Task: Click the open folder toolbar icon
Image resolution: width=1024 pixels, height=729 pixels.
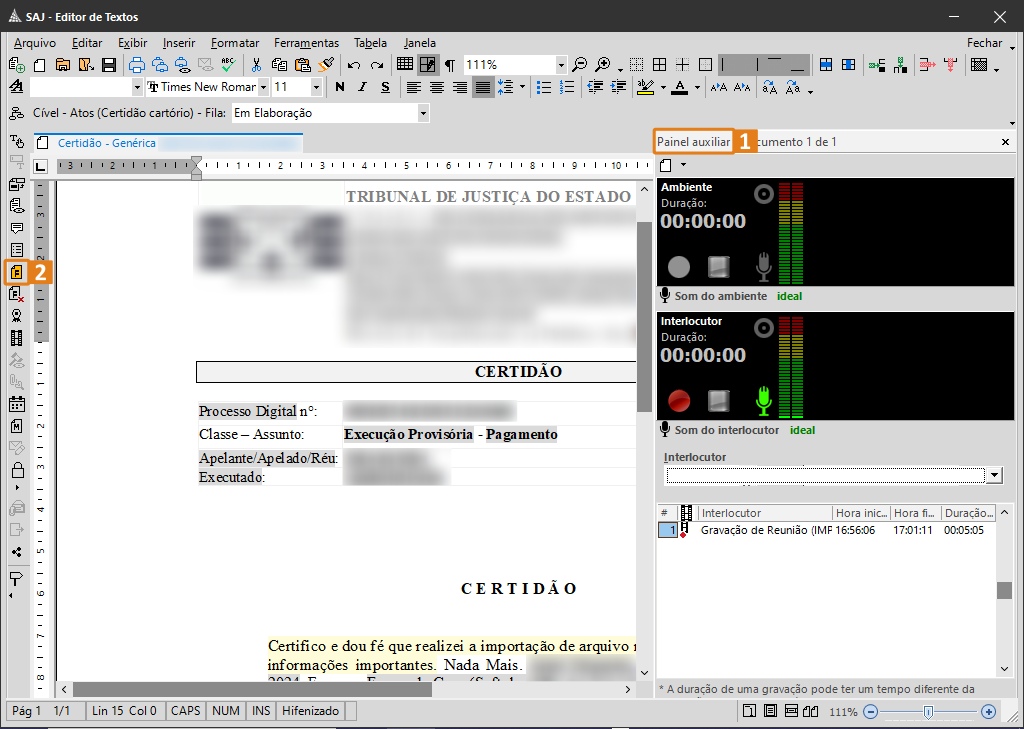Action: (63, 65)
